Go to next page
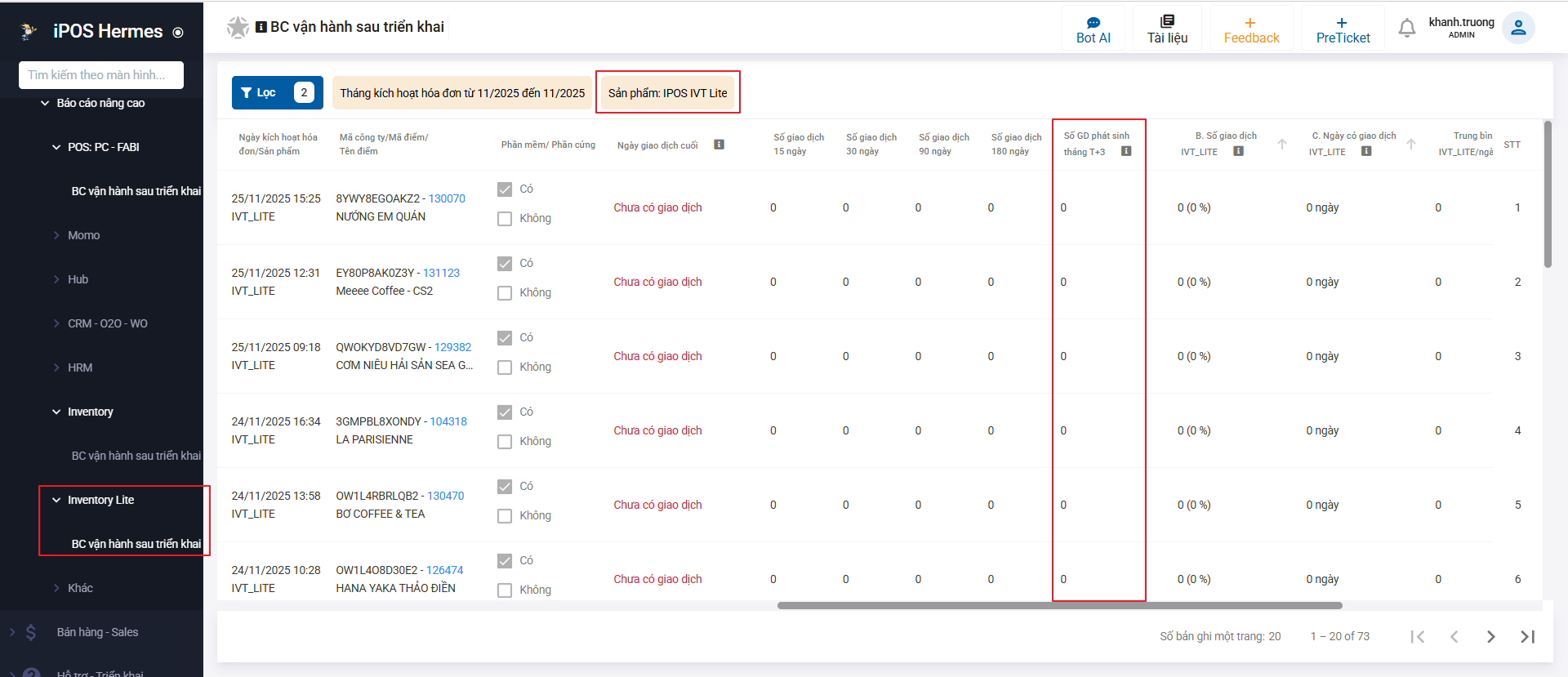1568x677 pixels. point(1491,637)
